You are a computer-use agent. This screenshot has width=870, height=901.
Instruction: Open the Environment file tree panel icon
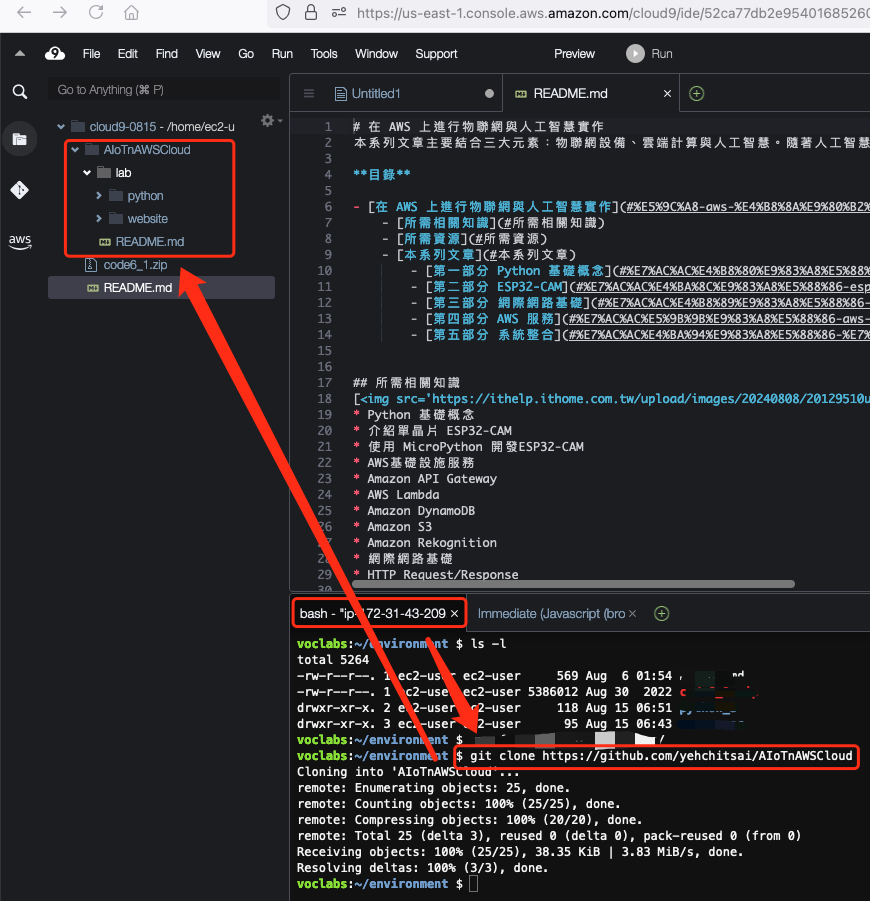point(20,139)
